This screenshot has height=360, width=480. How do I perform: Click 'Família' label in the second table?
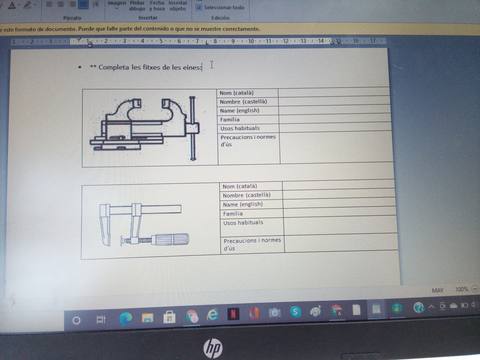coord(233,213)
